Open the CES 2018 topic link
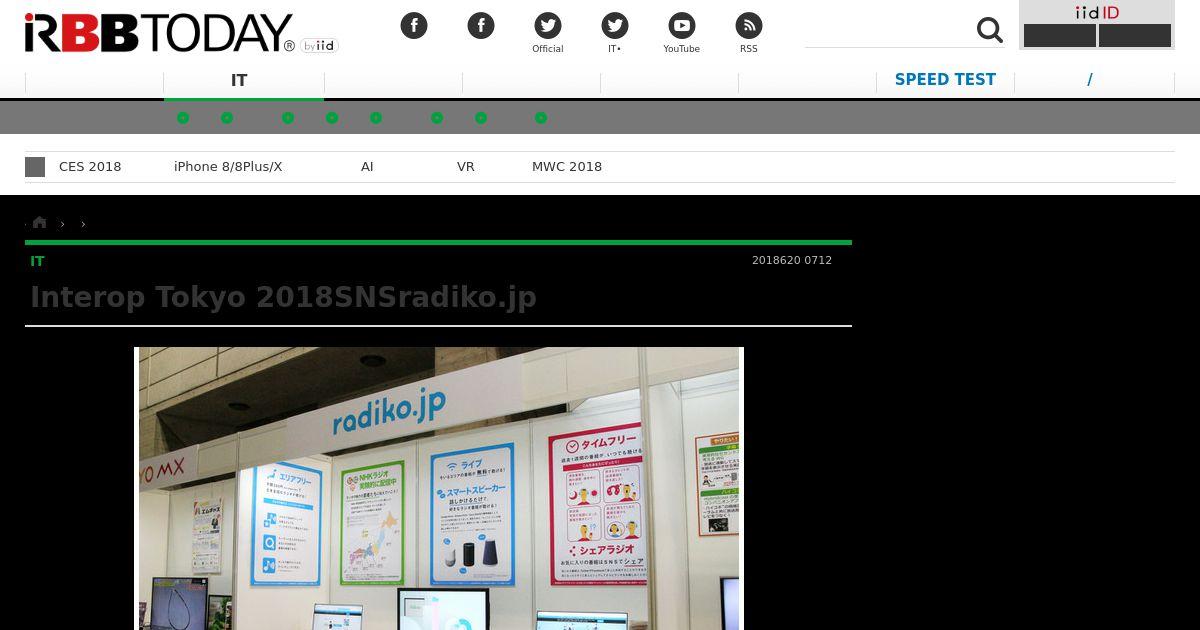The height and width of the screenshot is (630, 1200). [90, 167]
